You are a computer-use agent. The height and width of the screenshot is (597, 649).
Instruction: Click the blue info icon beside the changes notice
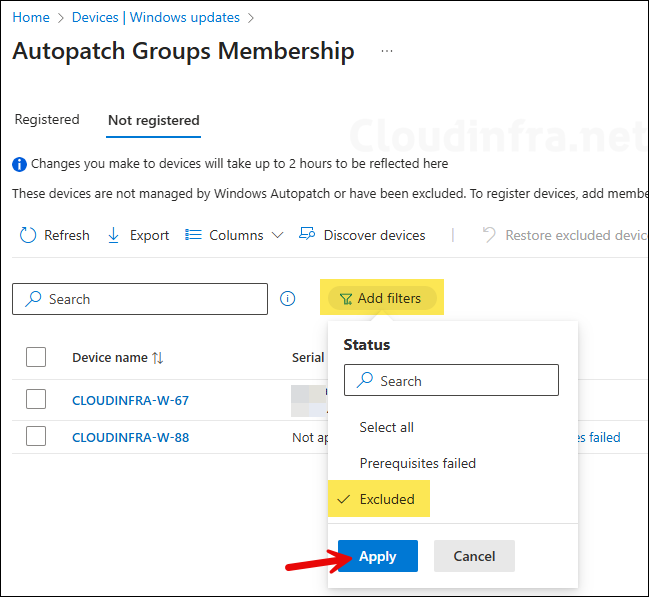(19, 164)
